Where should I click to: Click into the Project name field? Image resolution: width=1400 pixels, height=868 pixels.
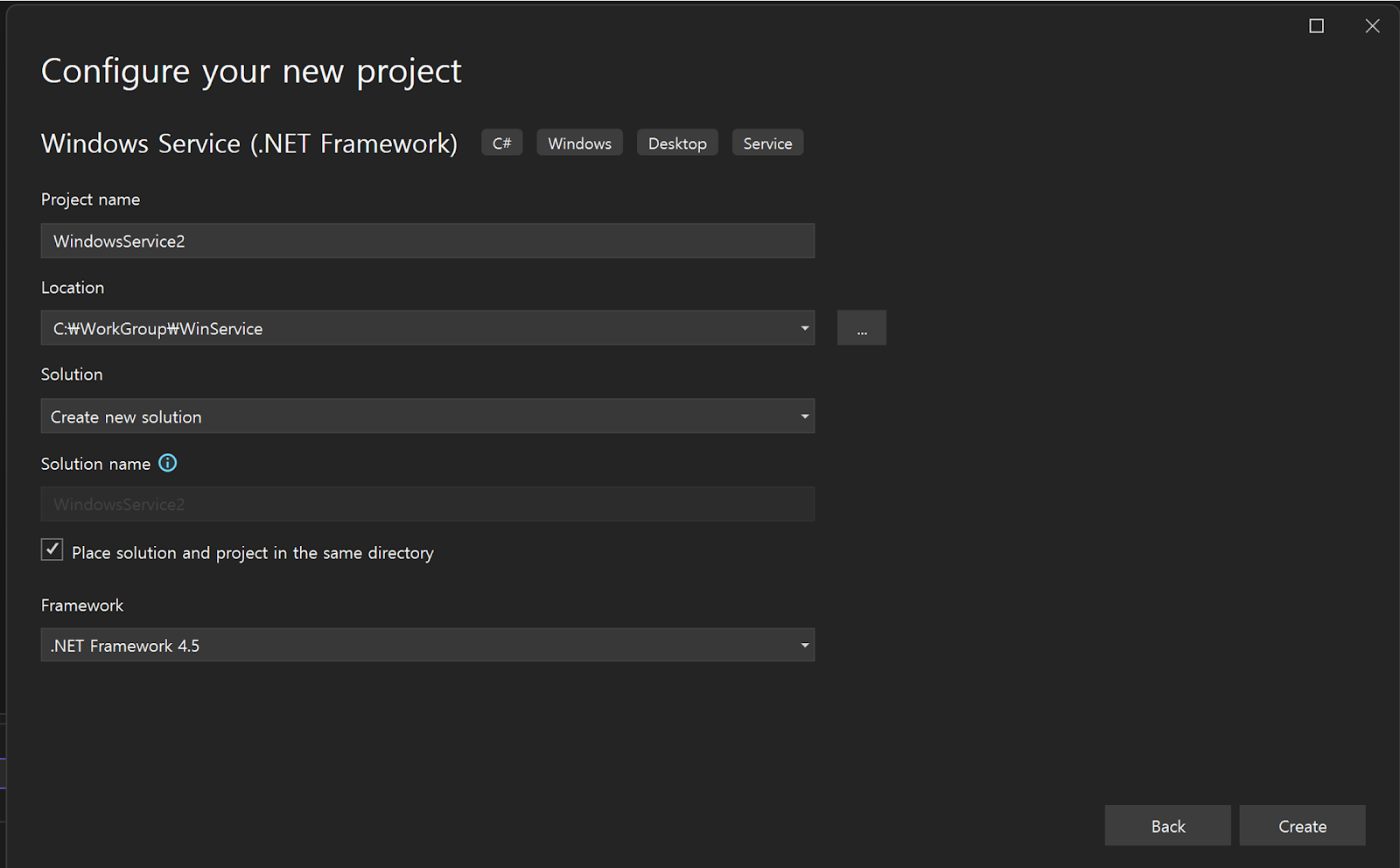427,241
